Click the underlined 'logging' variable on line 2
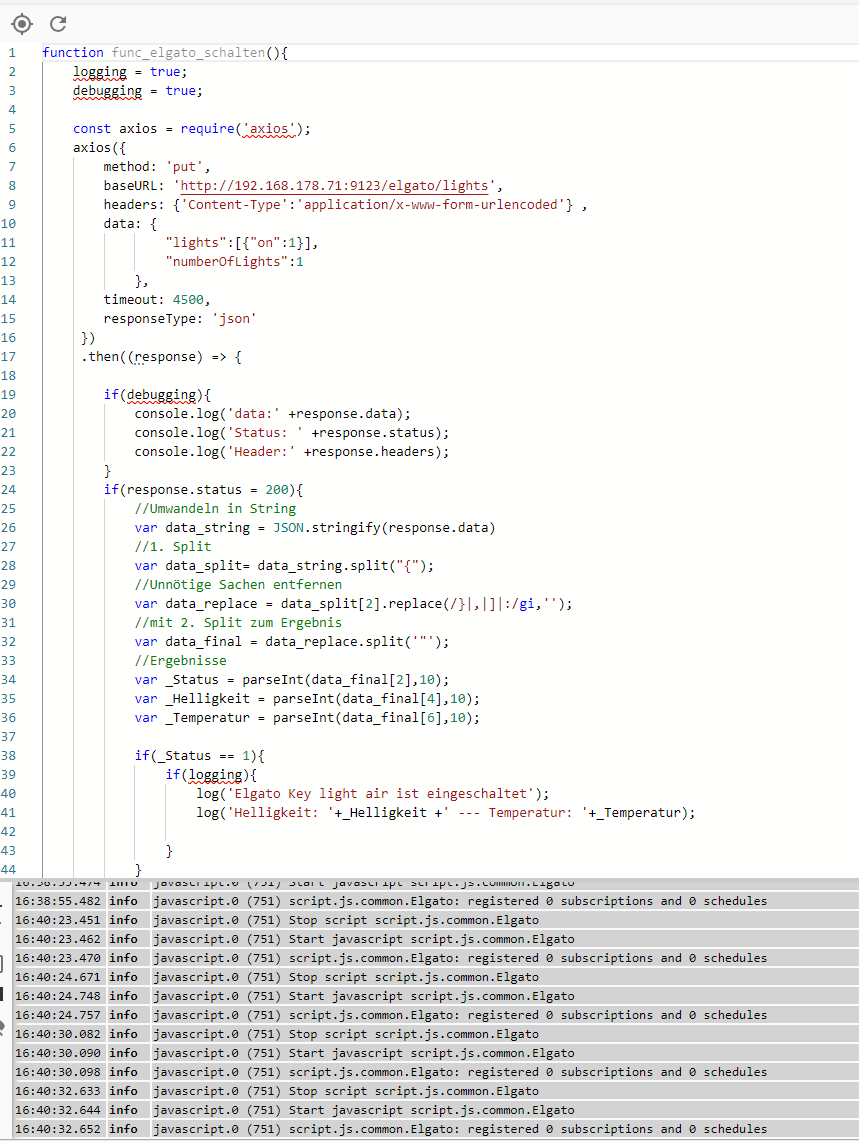859x1146 pixels. tap(99, 72)
